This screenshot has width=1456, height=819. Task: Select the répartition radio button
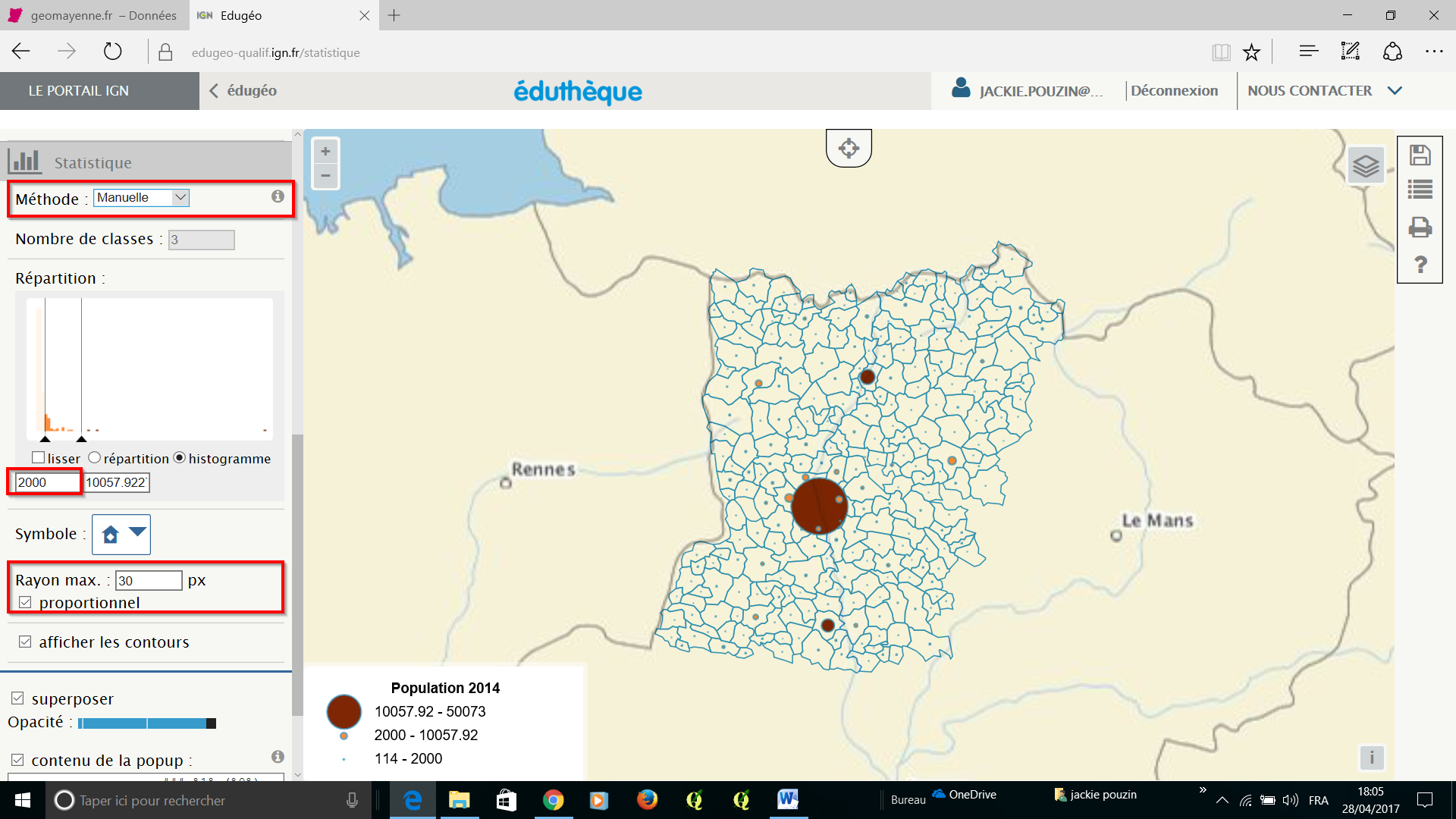[95, 458]
